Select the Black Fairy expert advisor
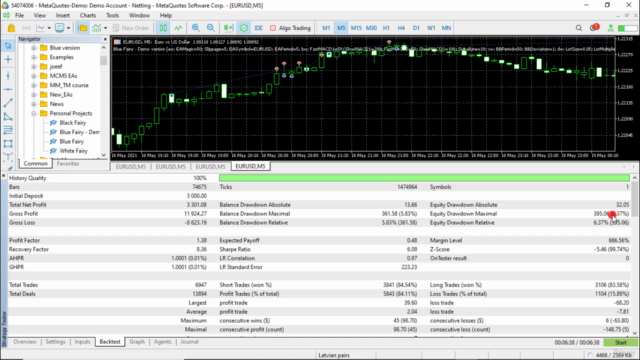 [x=73, y=123]
